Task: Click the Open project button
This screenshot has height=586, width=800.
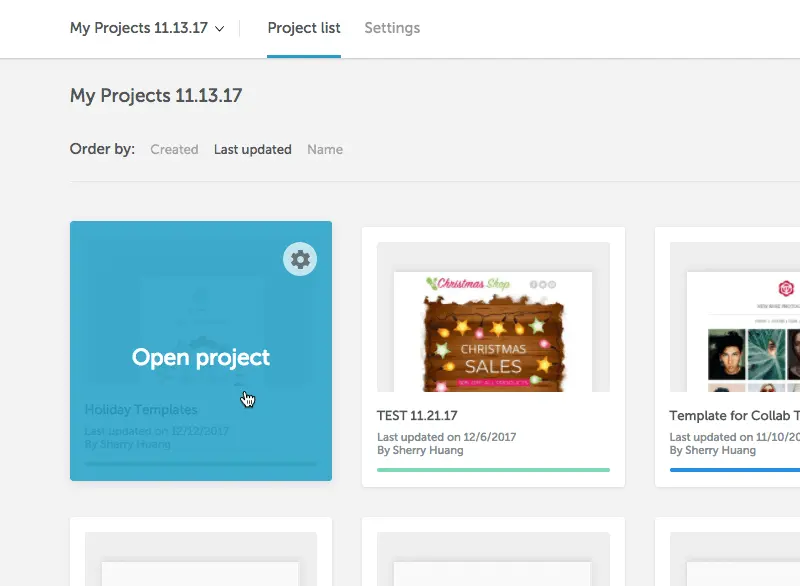Action: 201,358
